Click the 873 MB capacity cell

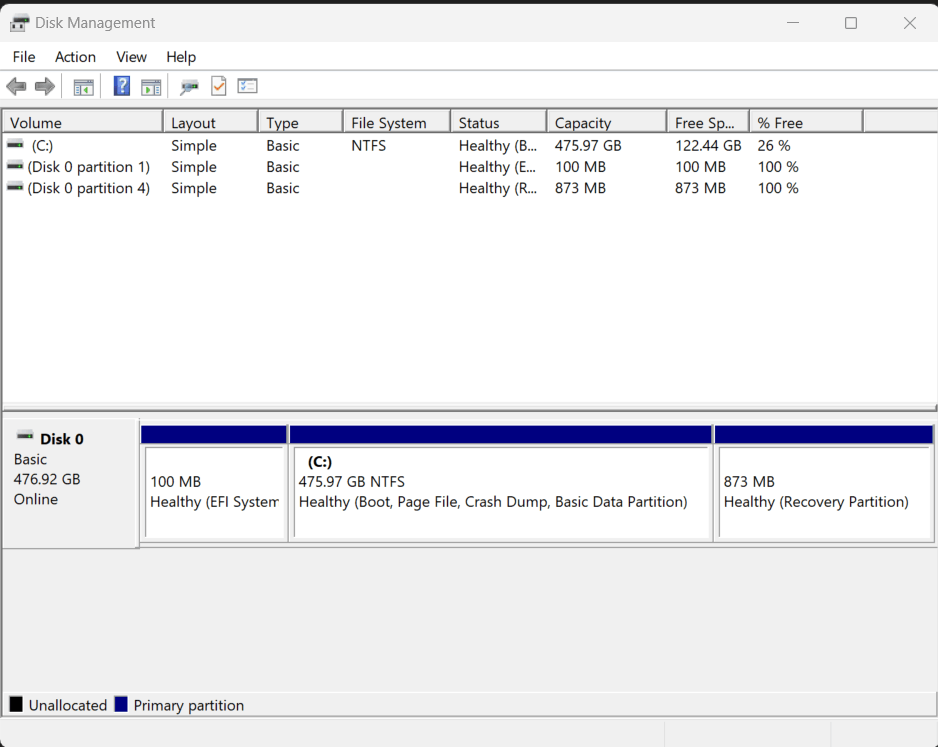click(580, 188)
